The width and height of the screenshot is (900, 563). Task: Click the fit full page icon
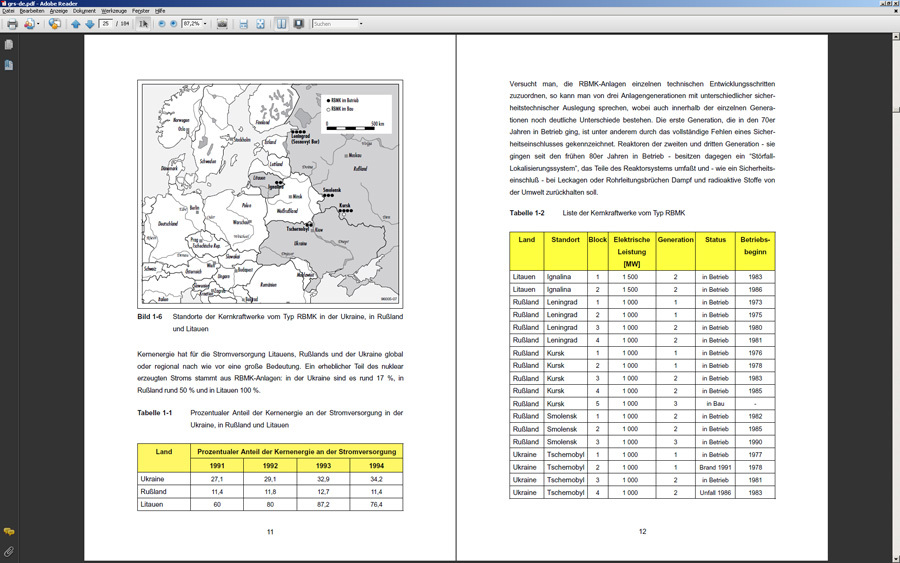click(261, 24)
